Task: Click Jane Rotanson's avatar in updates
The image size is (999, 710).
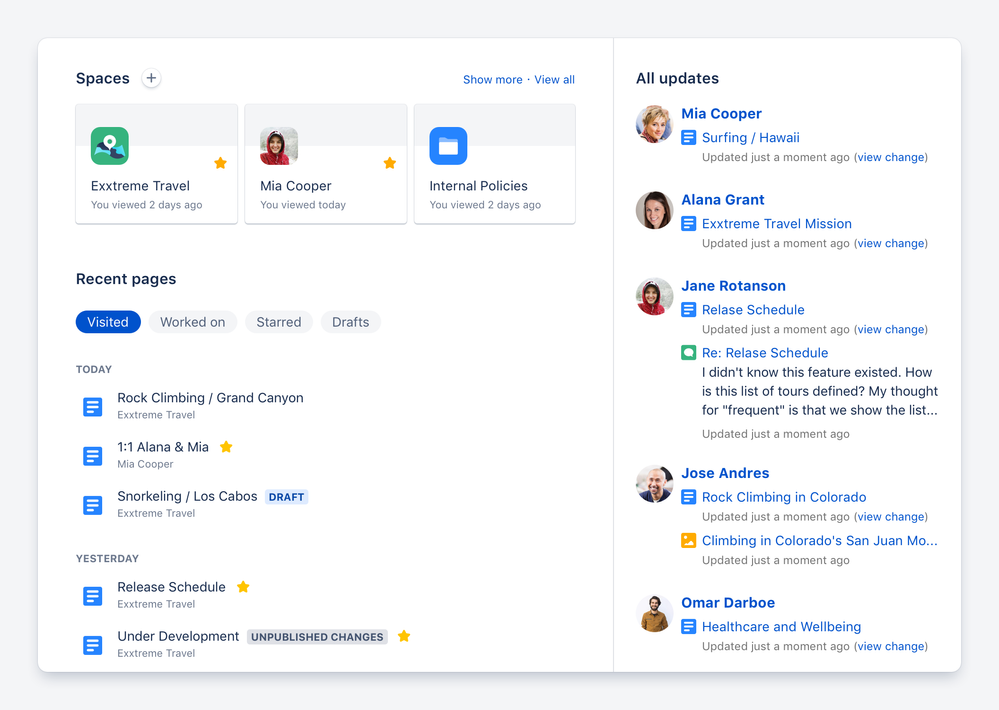Action: tap(654, 296)
